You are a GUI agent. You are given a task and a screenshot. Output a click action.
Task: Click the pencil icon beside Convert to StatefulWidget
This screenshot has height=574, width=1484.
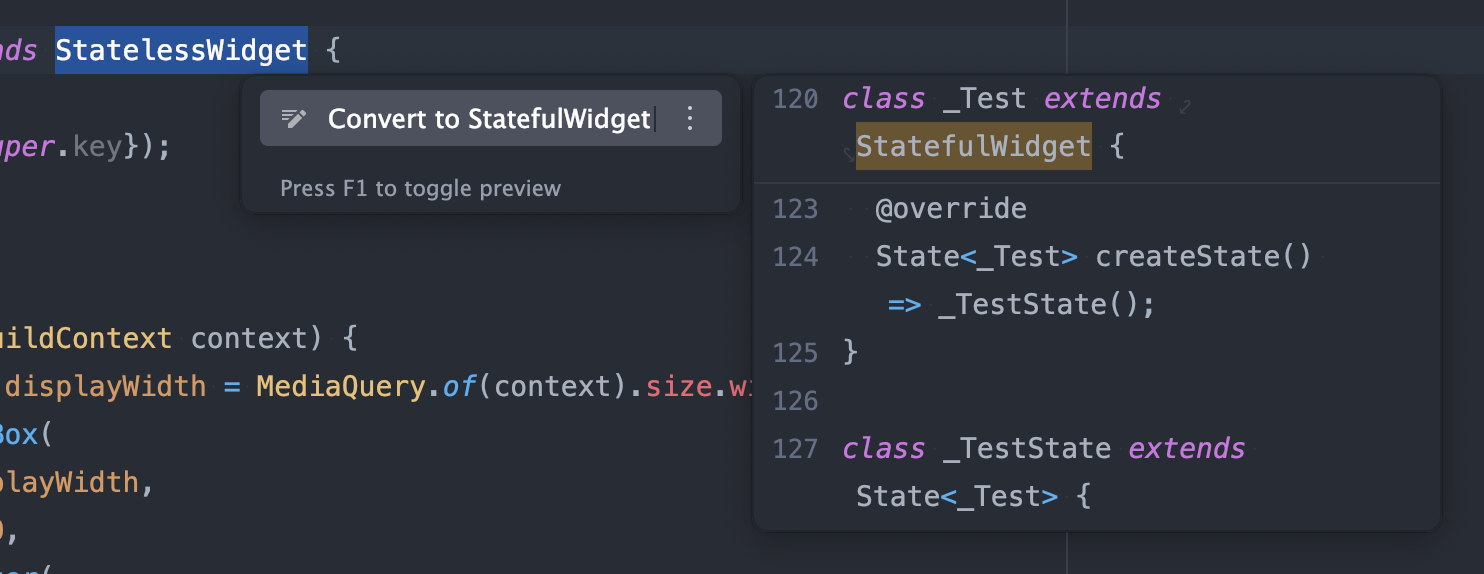point(293,119)
